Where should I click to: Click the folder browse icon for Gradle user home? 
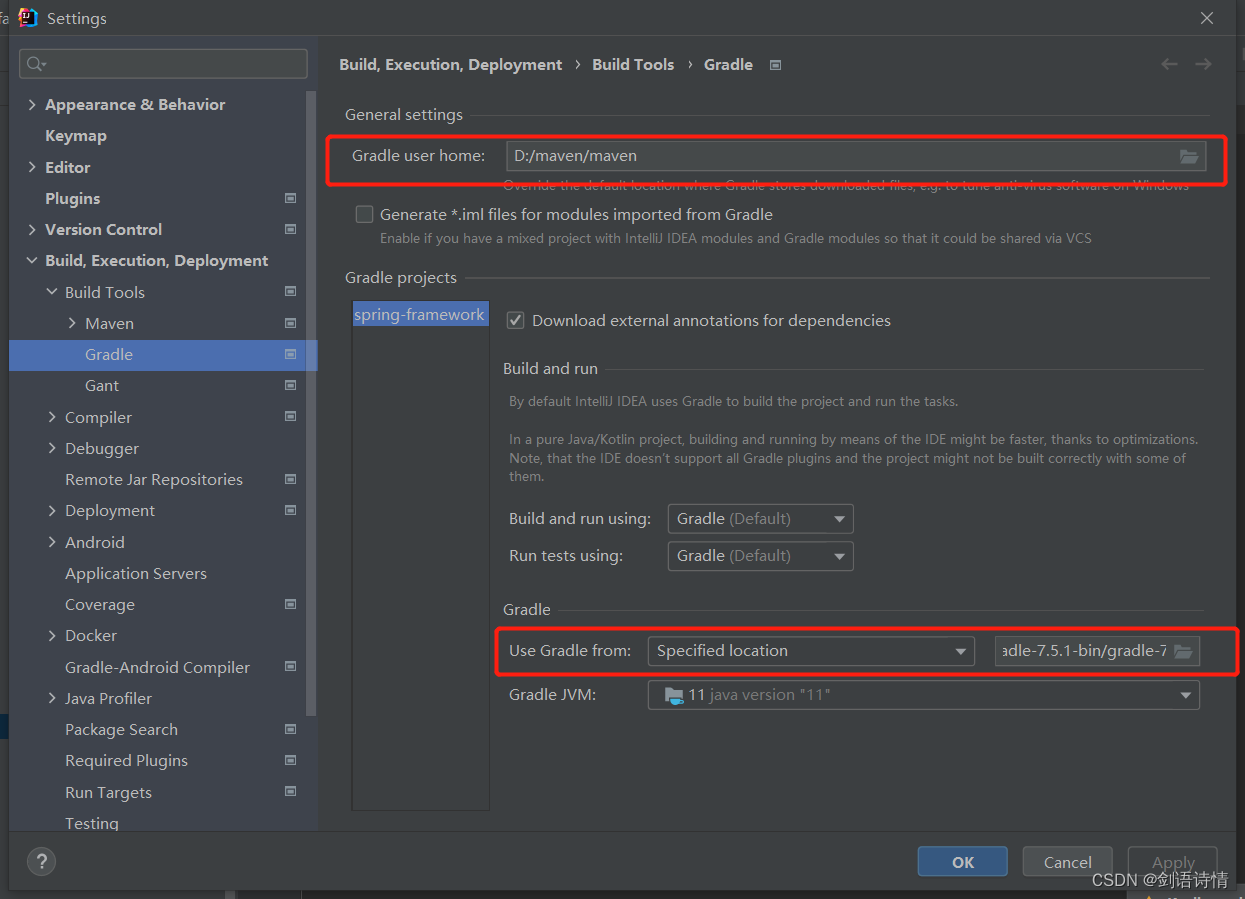point(1188,156)
